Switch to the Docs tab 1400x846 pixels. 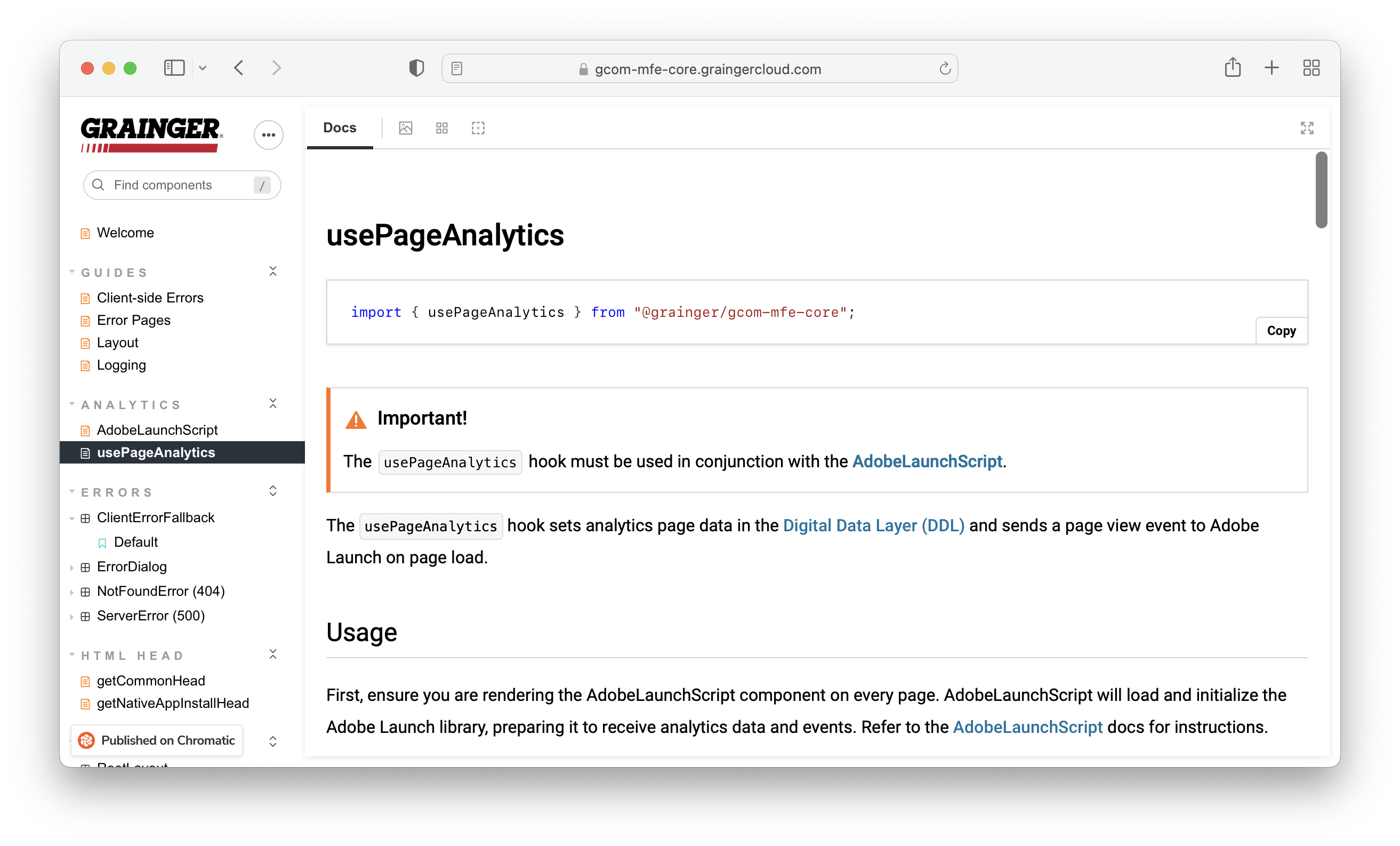point(340,128)
